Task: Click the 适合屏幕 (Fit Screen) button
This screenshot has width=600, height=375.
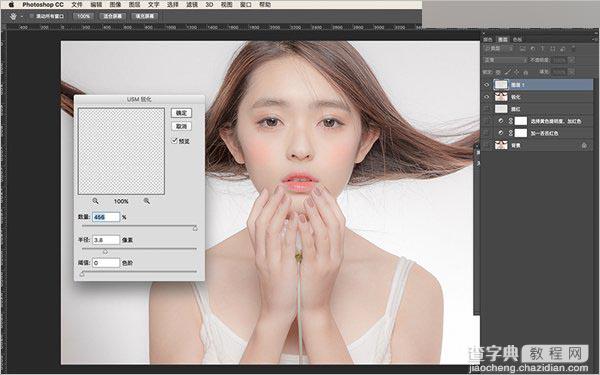Action: pyautogui.click(x=112, y=16)
